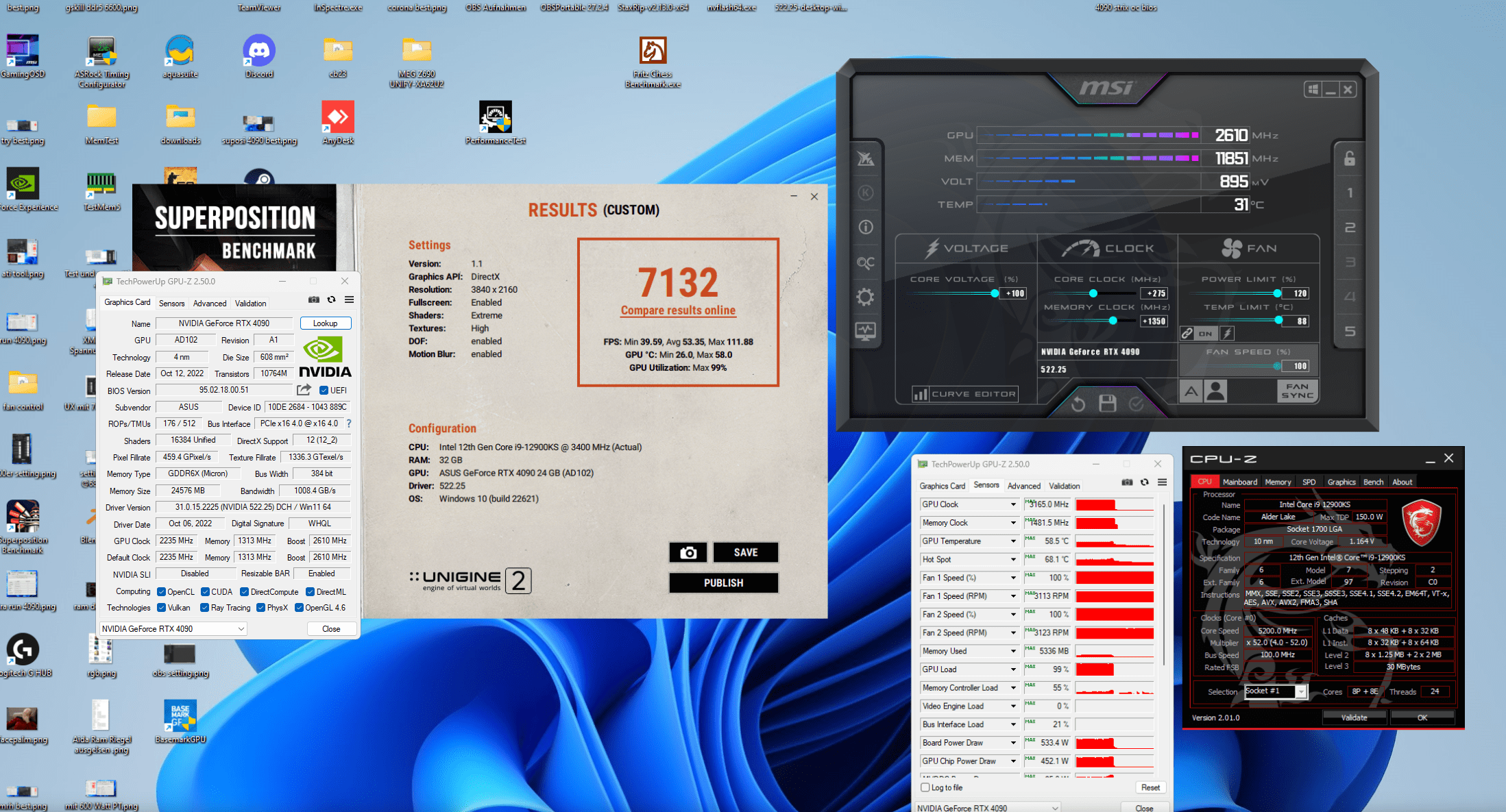Open Fritz Chess Benchmark.exe icon
Viewport: 1506px width, 812px height.
pos(653,62)
